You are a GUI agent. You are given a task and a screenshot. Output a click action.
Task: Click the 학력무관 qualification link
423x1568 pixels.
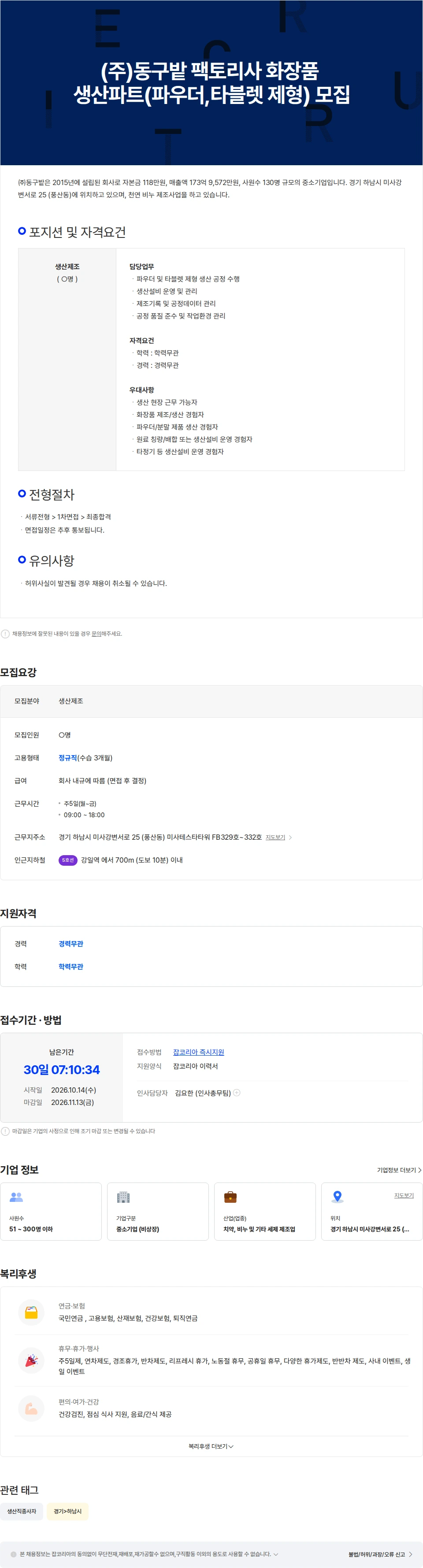coord(70,966)
